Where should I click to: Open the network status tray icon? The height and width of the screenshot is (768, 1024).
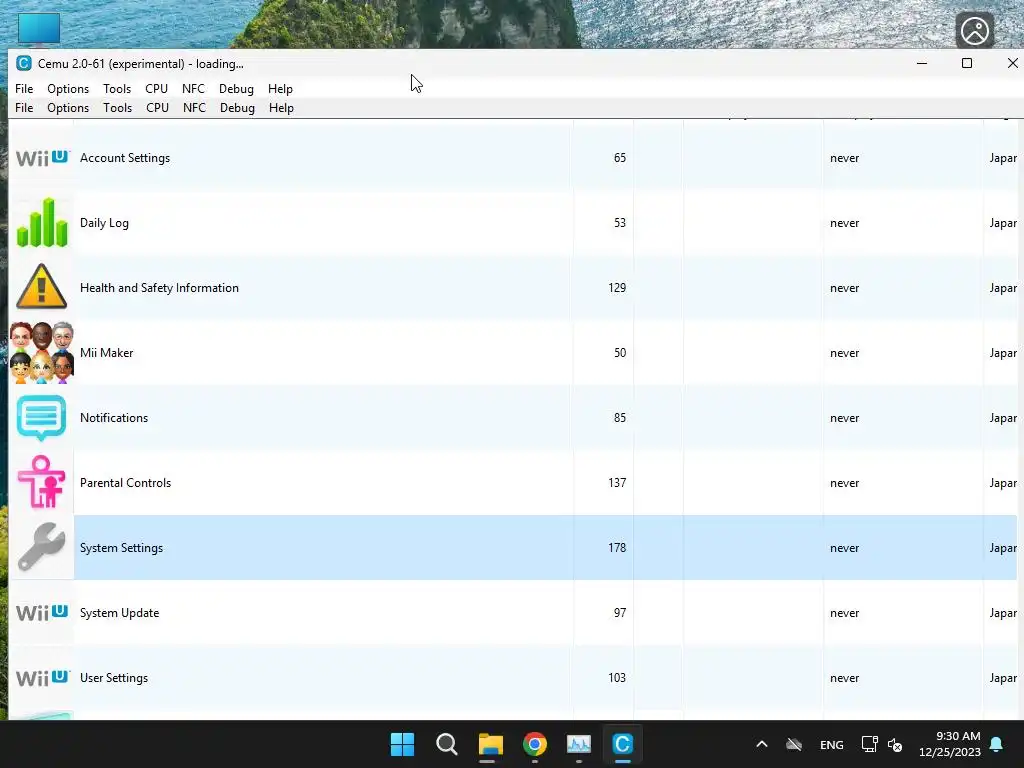[869, 744]
